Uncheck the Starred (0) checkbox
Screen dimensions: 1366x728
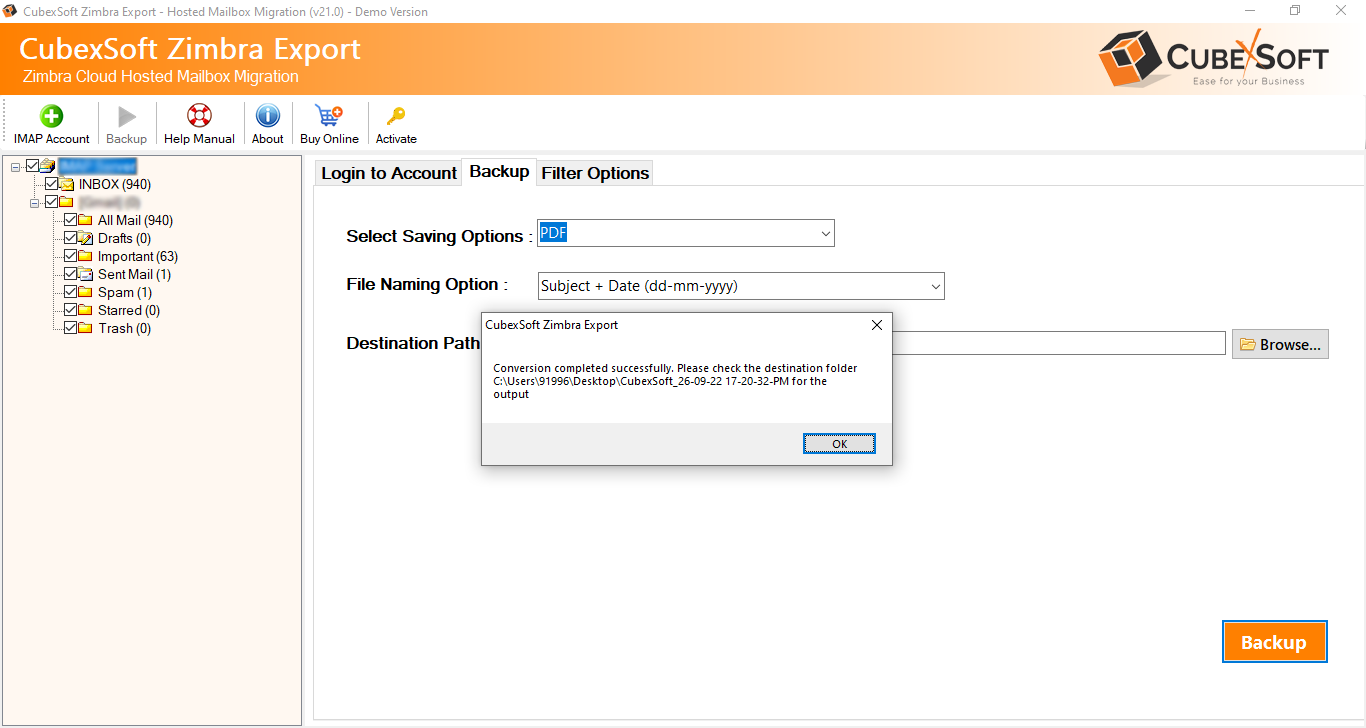pyautogui.click(x=71, y=310)
